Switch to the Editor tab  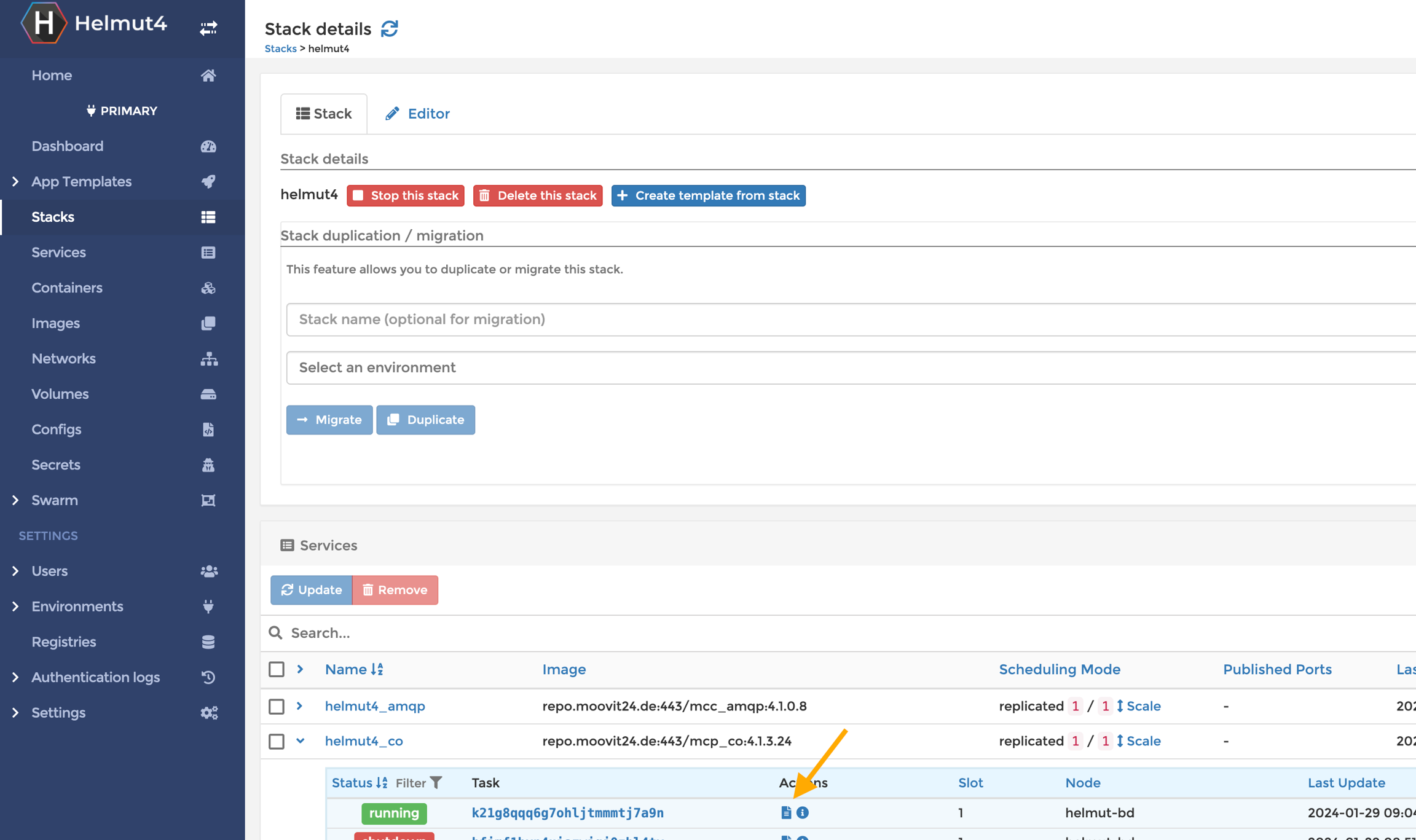[418, 114]
